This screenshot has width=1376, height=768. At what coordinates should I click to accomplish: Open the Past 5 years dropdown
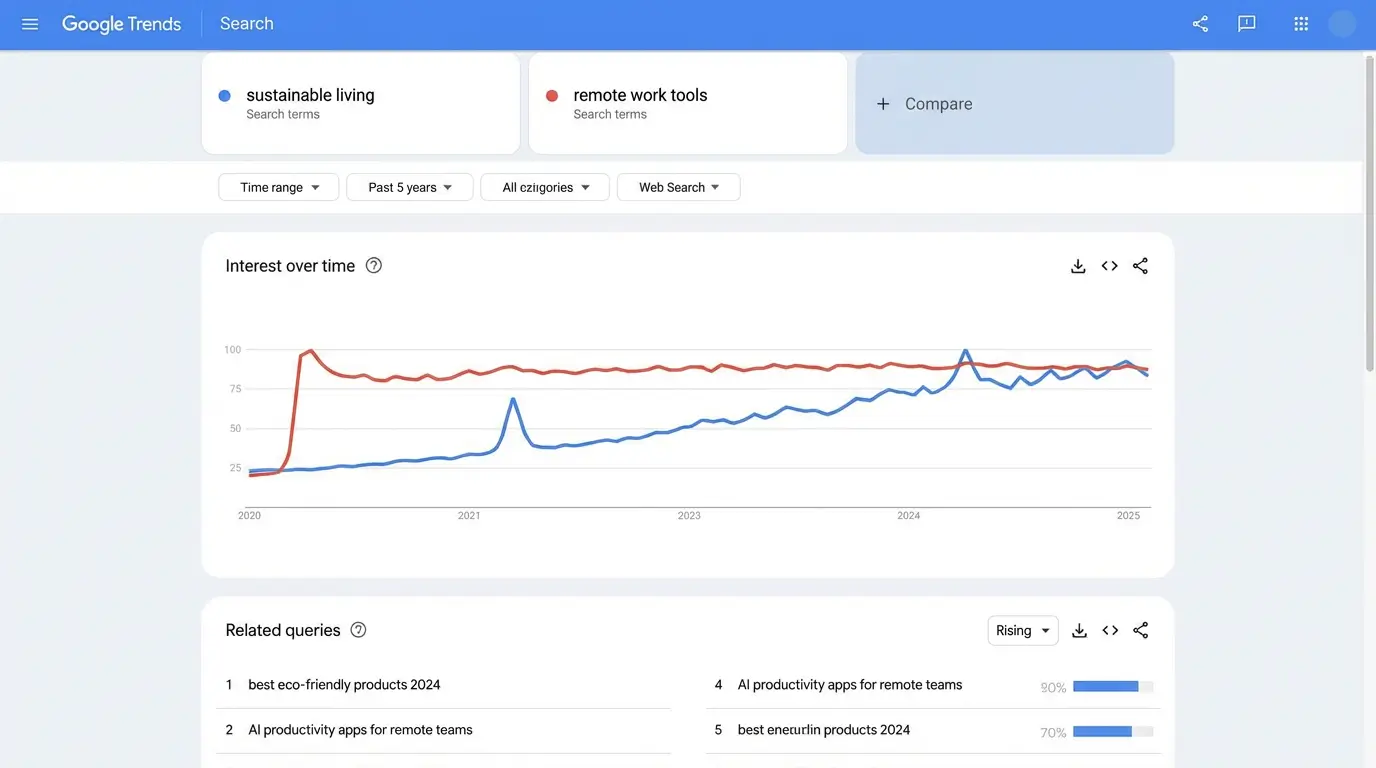click(409, 186)
